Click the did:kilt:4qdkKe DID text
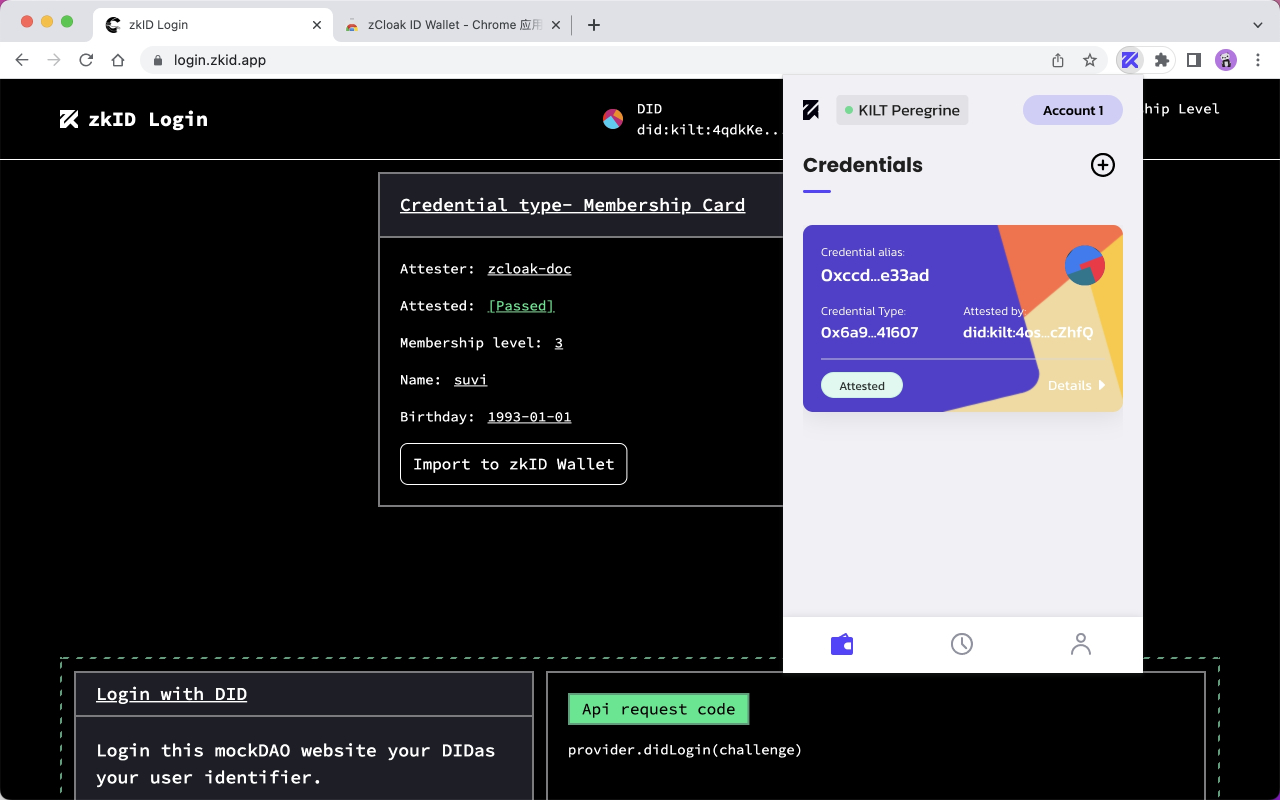1280x800 pixels. 708,129
